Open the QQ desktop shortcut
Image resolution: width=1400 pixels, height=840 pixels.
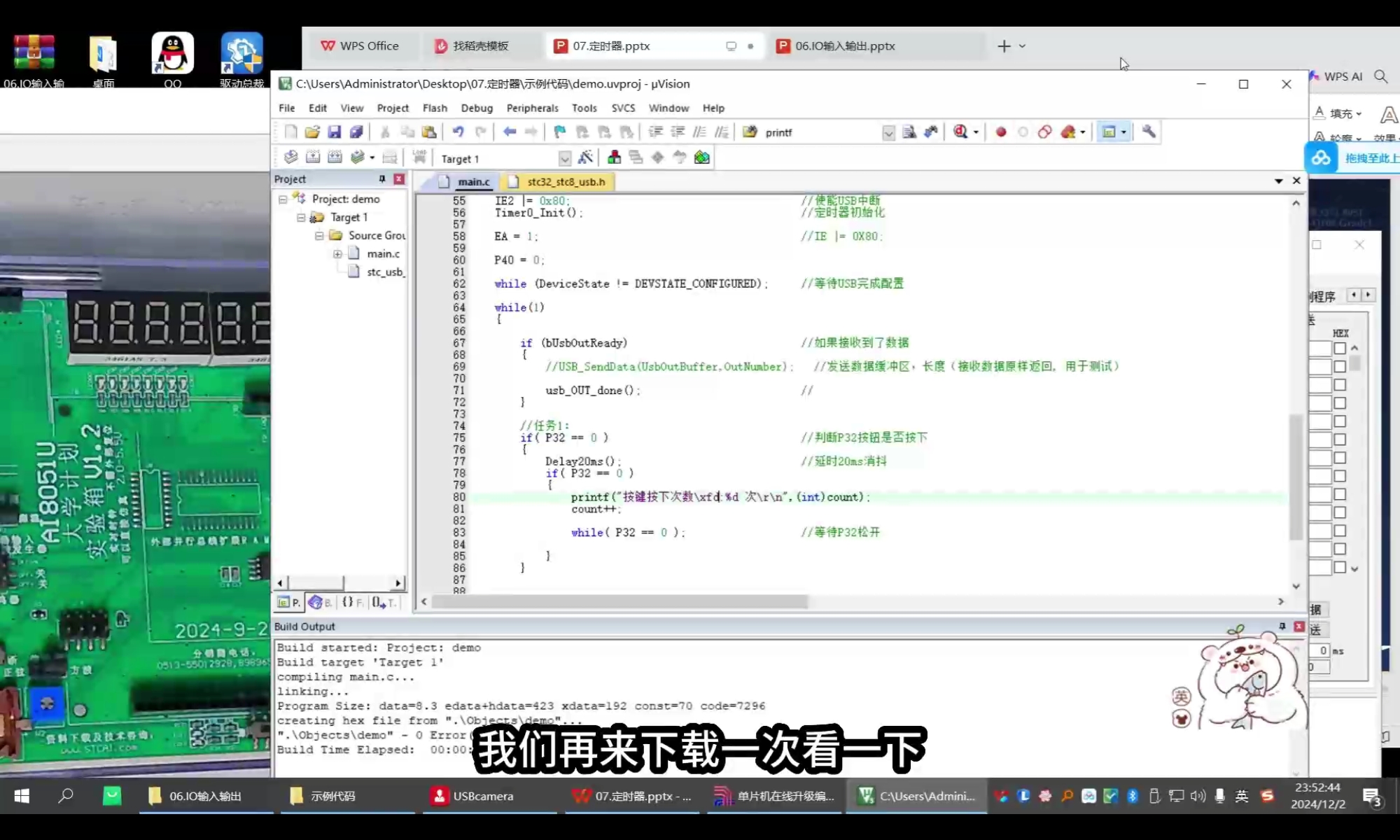[172, 59]
